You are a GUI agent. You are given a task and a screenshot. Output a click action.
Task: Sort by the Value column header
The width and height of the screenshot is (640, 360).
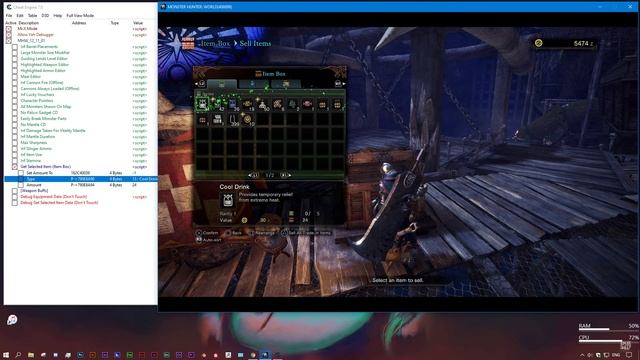coord(138,23)
